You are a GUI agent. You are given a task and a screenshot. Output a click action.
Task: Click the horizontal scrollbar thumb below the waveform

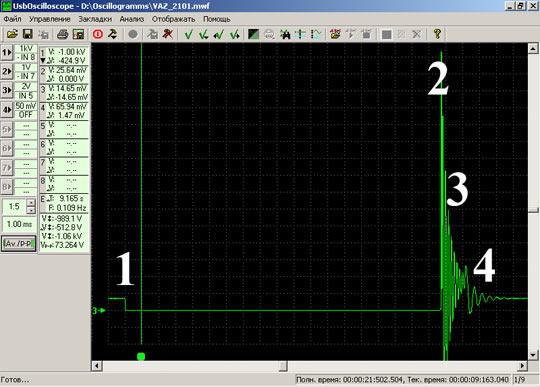[x=283, y=366]
